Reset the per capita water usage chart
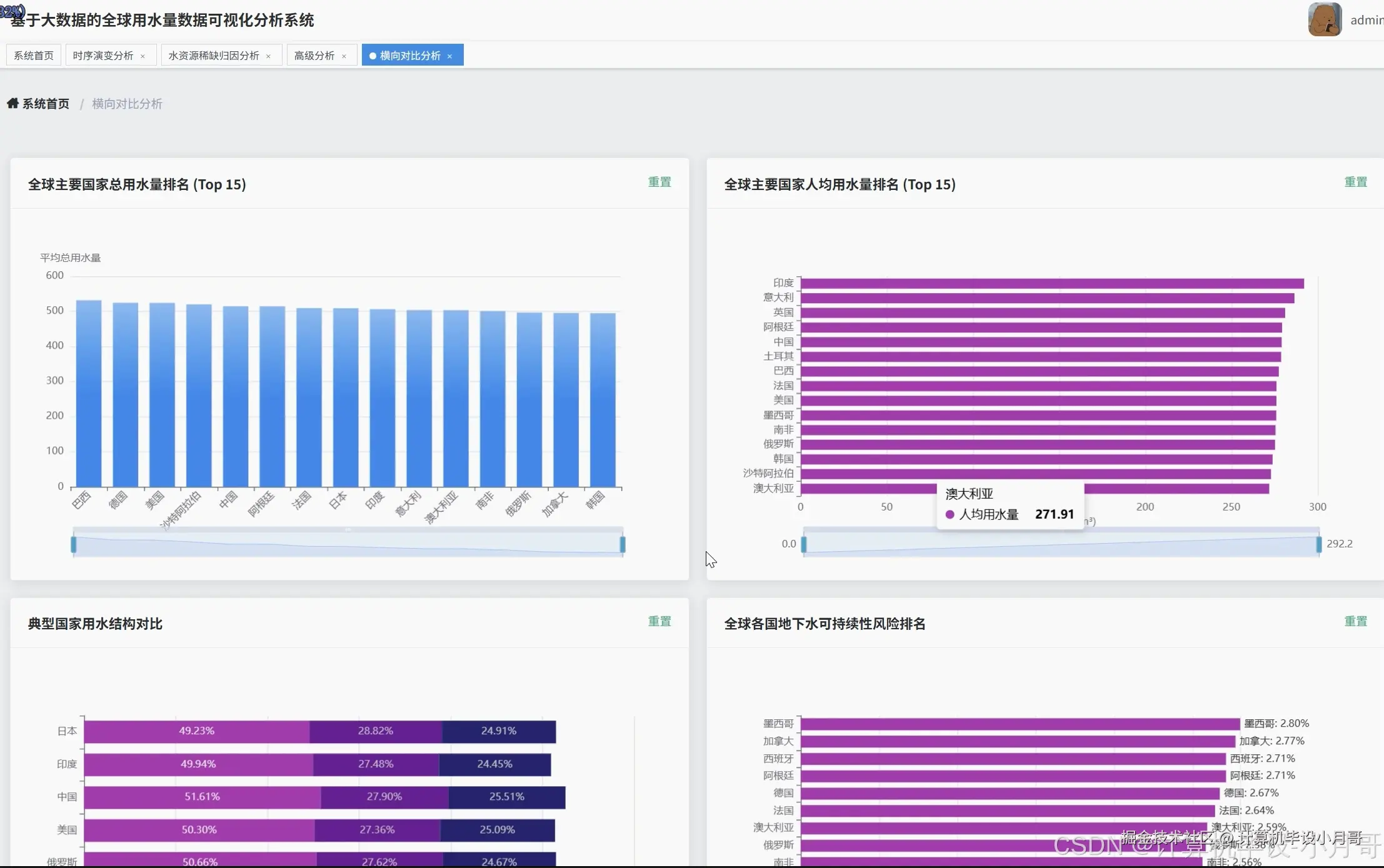Image resolution: width=1384 pixels, height=868 pixels. [1355, 182]
